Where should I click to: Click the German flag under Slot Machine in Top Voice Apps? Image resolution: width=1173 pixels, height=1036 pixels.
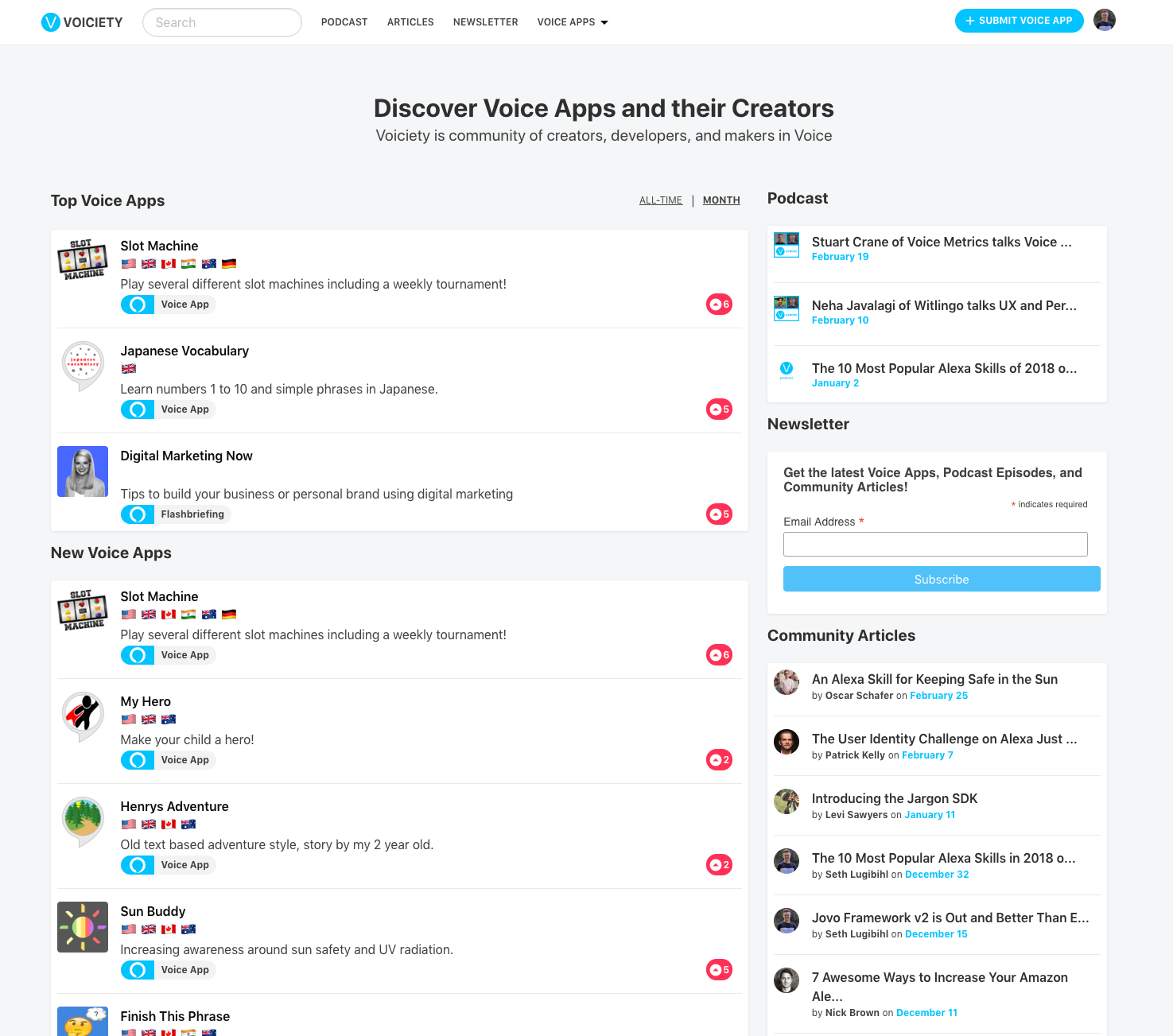point(229,264)
